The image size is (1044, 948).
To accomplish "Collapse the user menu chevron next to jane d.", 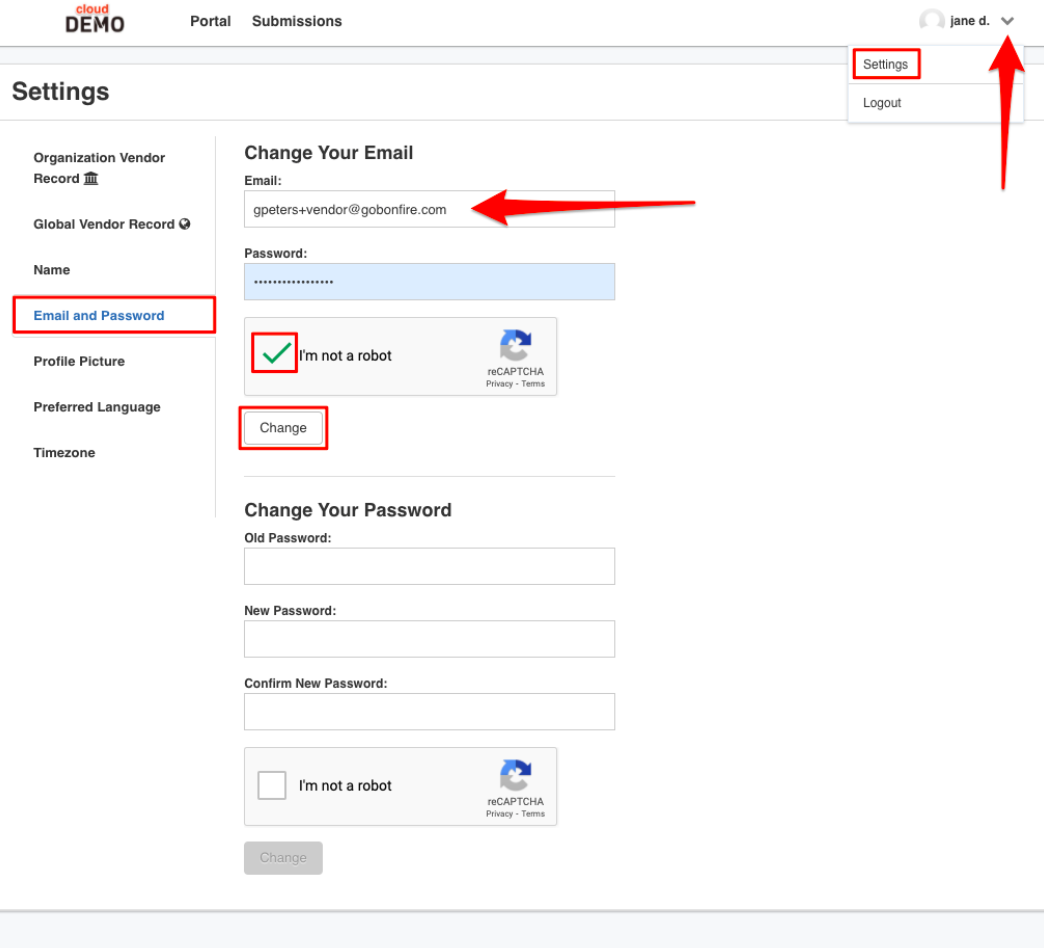I will click(1007, 21).
